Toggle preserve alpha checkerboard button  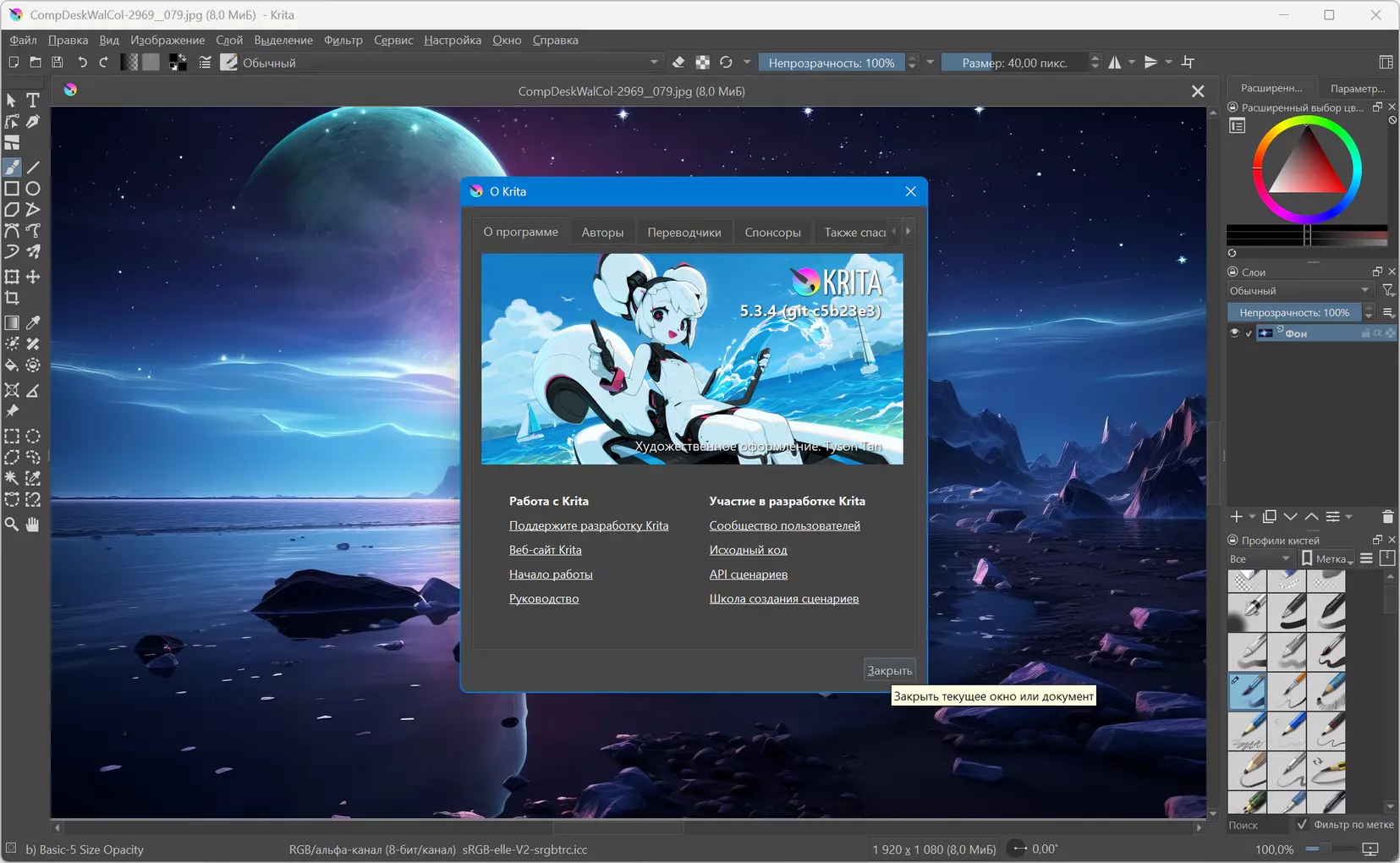point(702,62)
